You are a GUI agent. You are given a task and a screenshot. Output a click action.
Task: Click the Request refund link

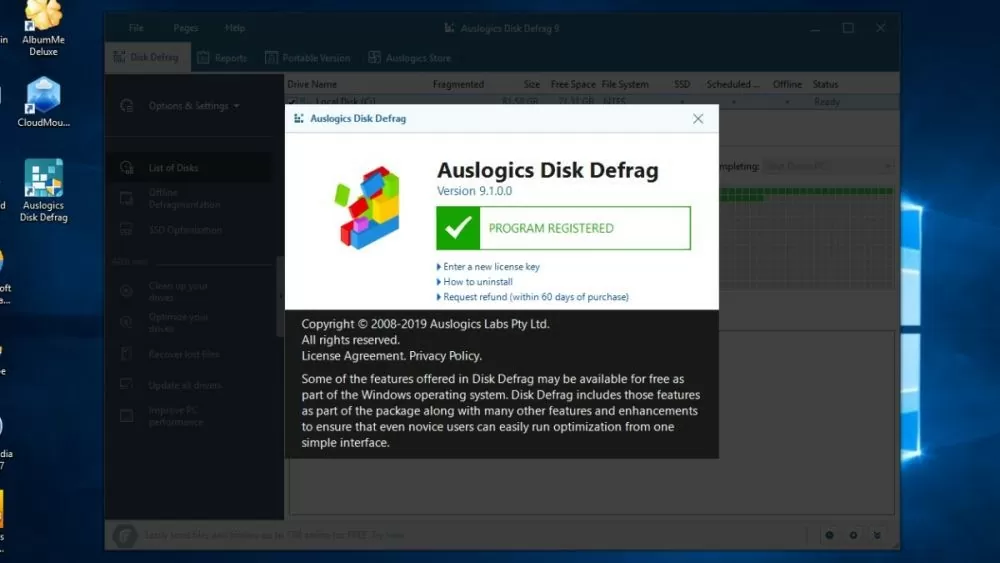(x=535, y=297)
